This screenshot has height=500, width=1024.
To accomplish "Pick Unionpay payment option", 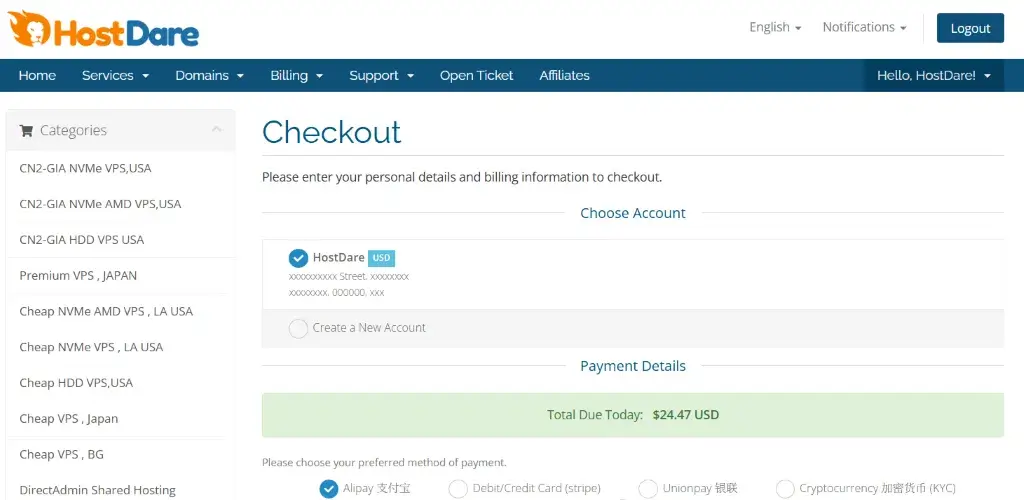I will [648, 488].
